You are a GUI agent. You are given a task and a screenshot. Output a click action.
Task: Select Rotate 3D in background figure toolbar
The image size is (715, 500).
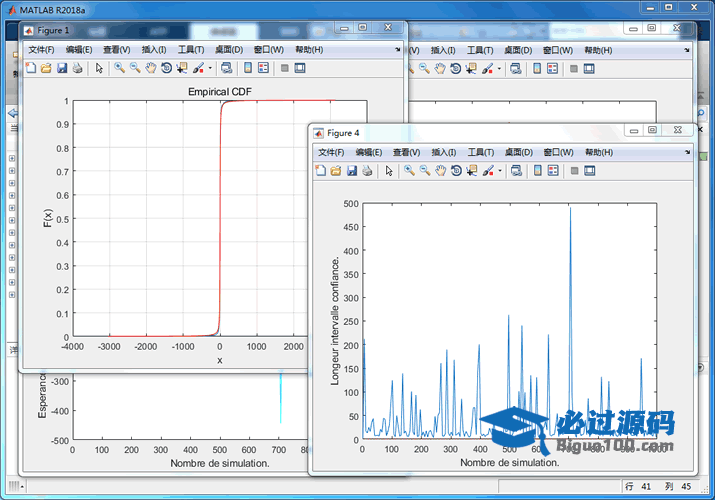[456, 69]
